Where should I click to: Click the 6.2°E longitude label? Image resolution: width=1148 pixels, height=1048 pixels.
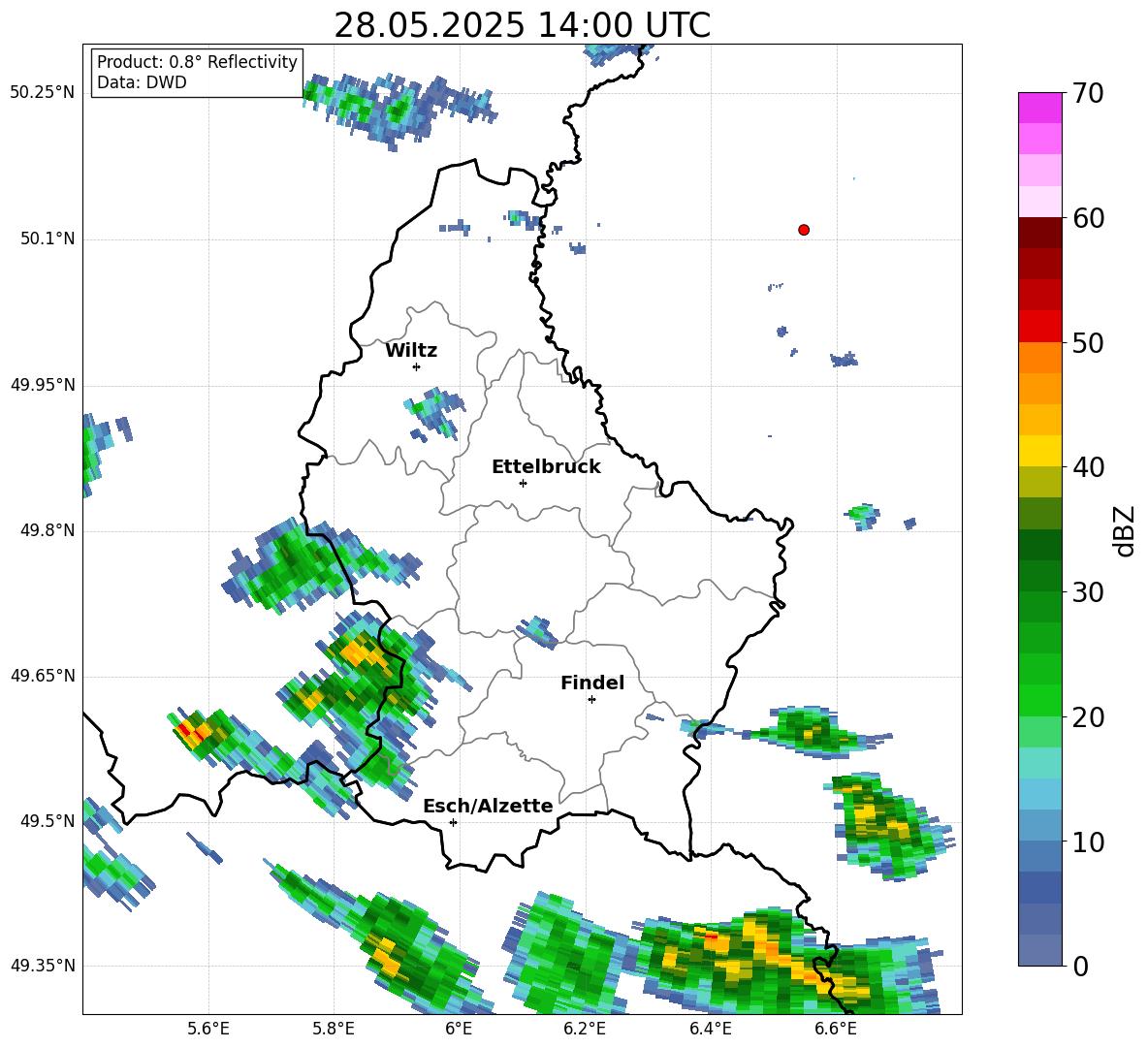pyautogui.click(x=585, y=1029)
